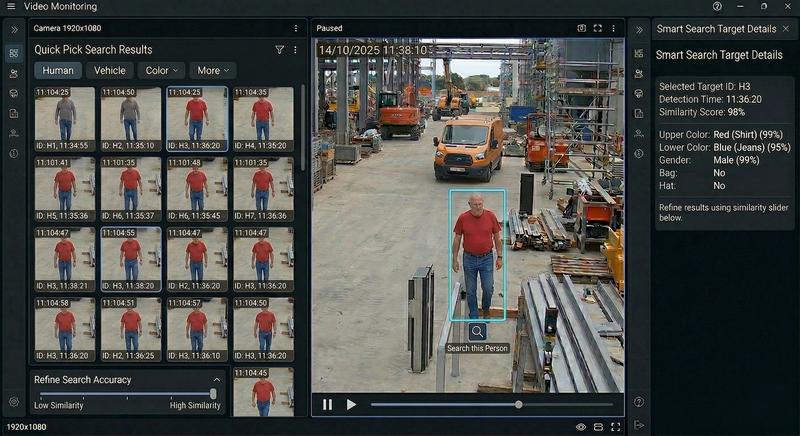
Task: Click the layout icon in the status bar
Action: click(x=598, y=427)
